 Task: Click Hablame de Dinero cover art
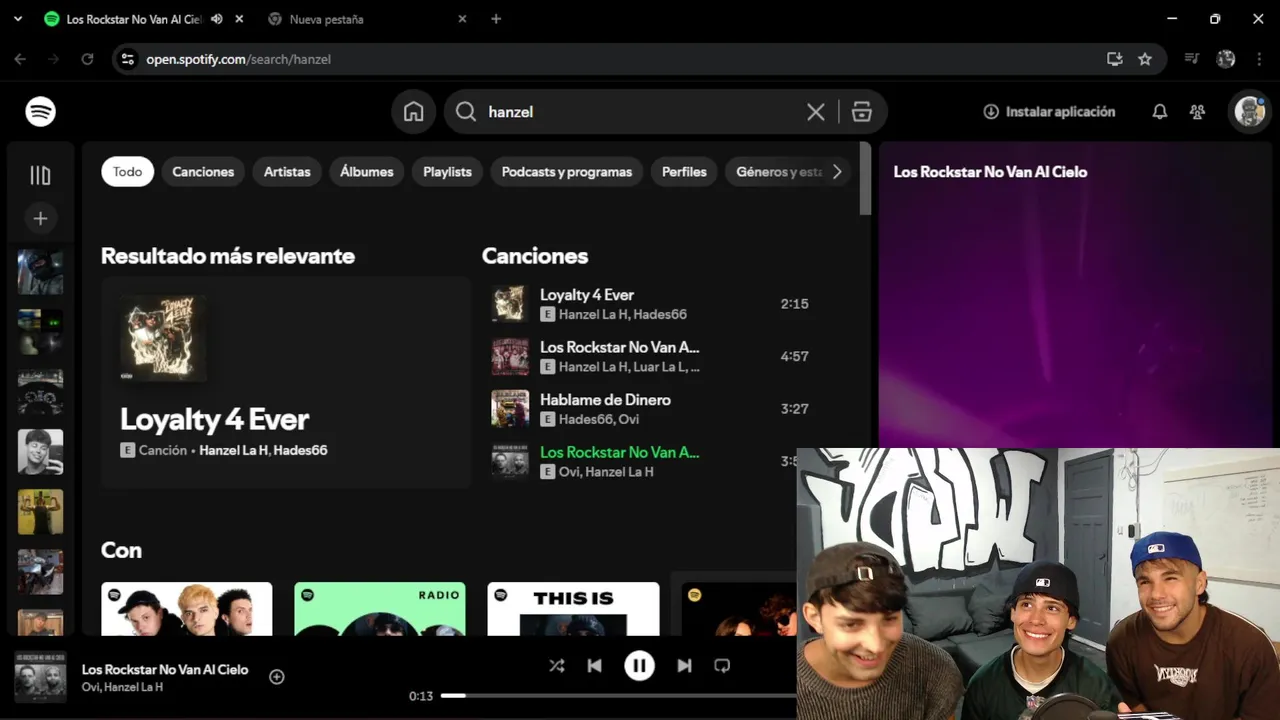coord(509,409)
